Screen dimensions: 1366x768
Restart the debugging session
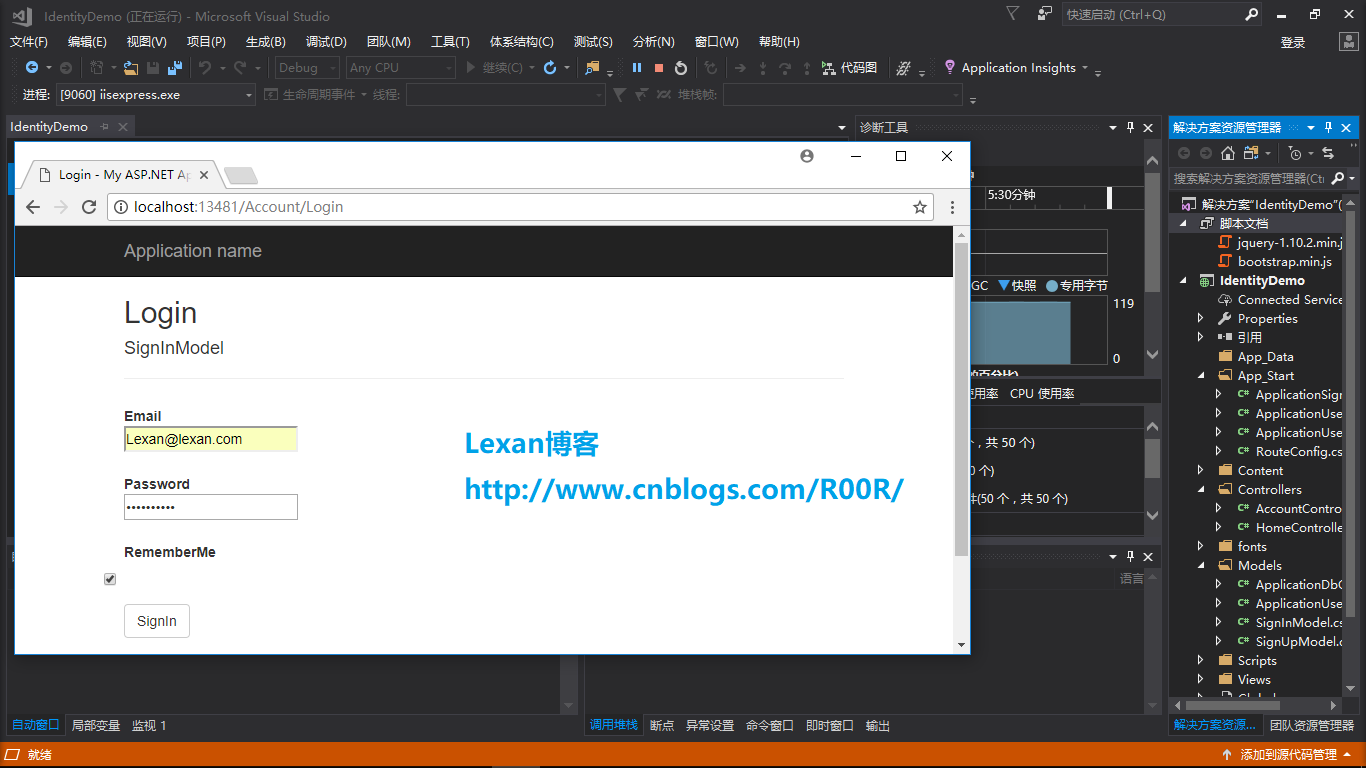pos(681,68)
